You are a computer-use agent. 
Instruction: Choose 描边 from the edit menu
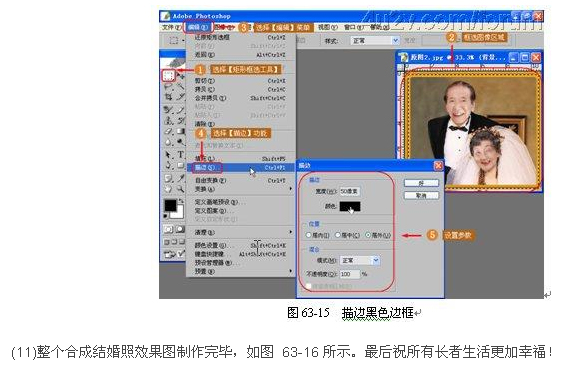[x=240, y=168]
